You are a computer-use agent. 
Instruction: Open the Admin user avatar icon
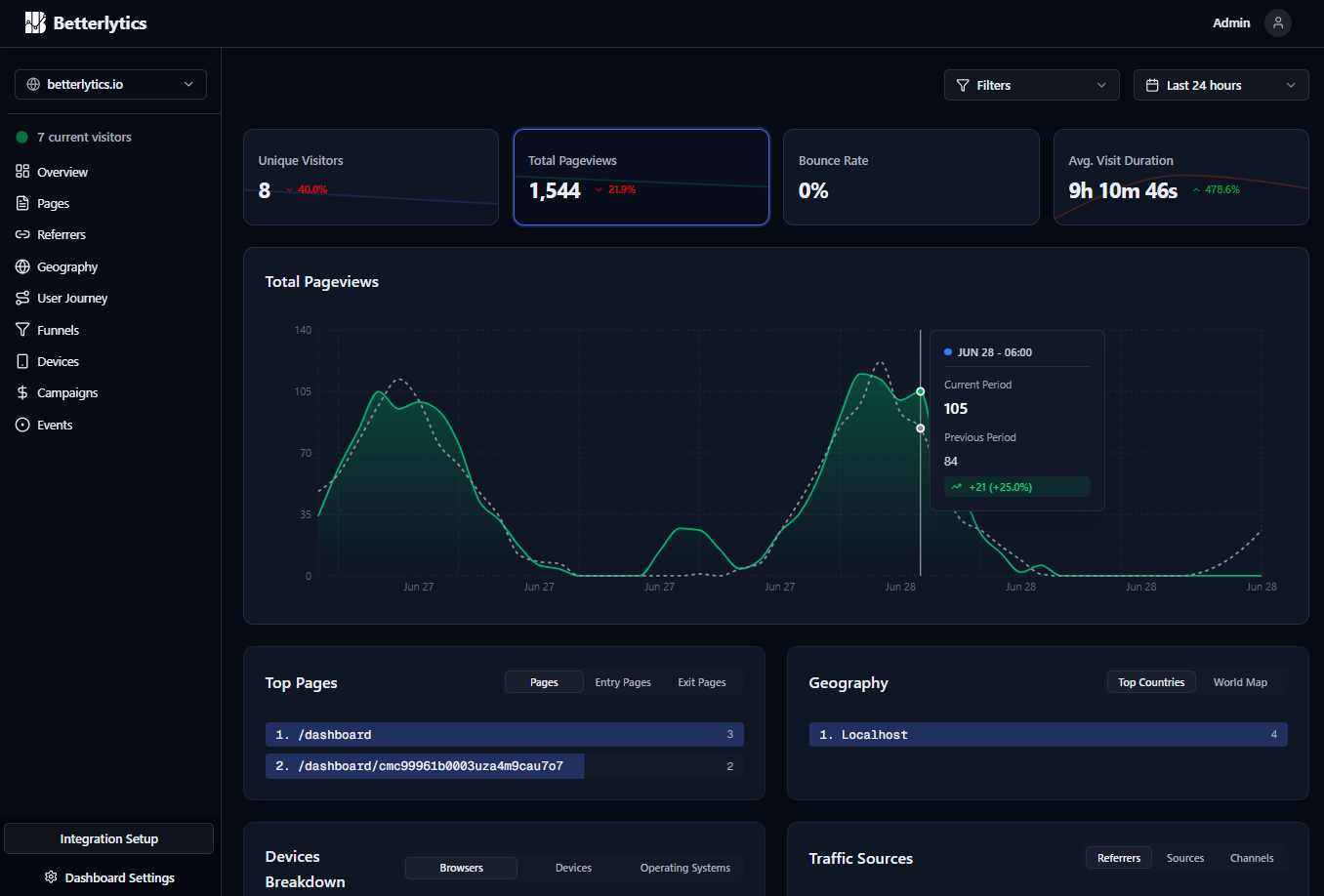[x=1278, y=22]
